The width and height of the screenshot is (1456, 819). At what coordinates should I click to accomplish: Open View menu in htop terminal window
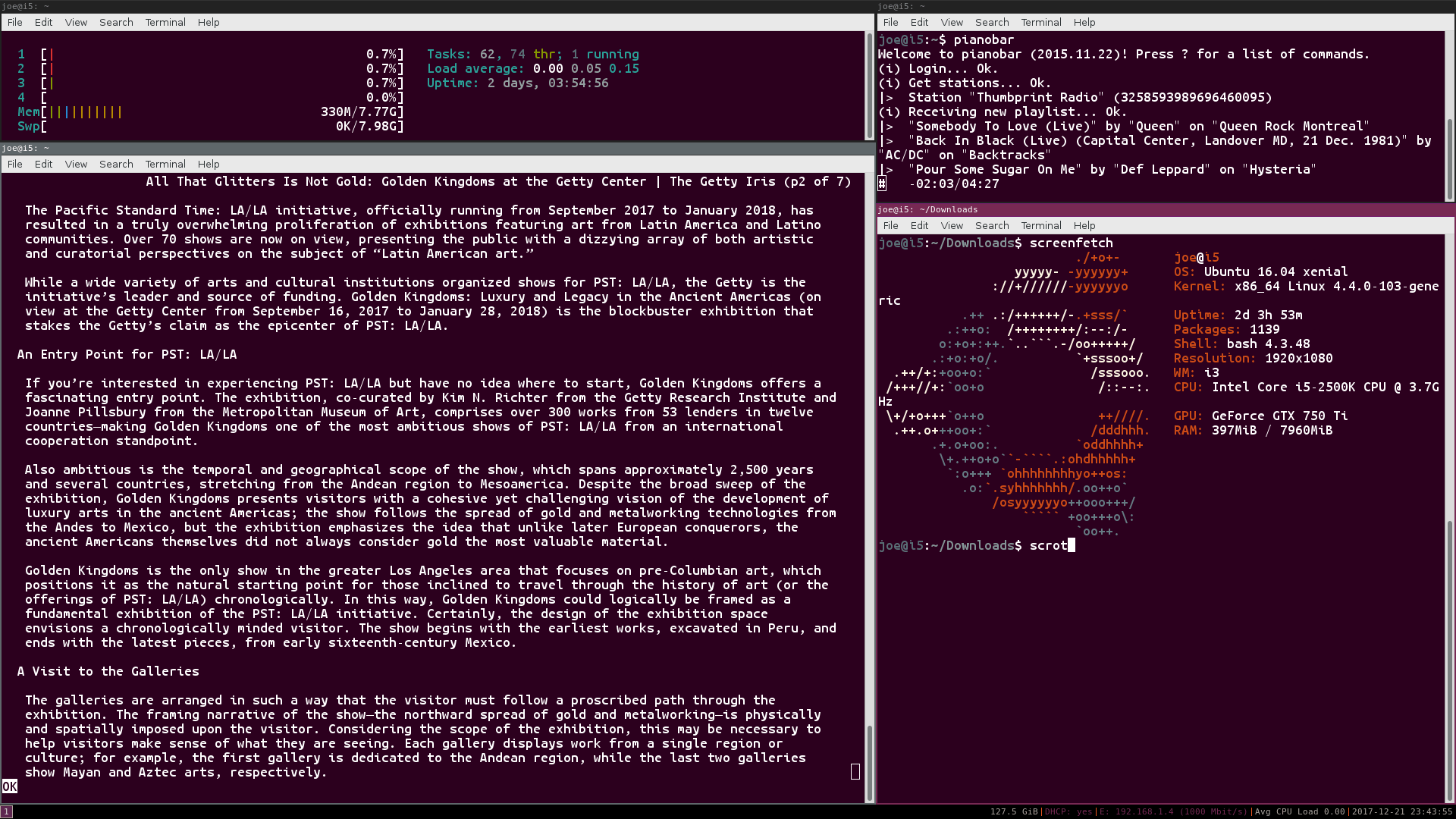[76, 22]
